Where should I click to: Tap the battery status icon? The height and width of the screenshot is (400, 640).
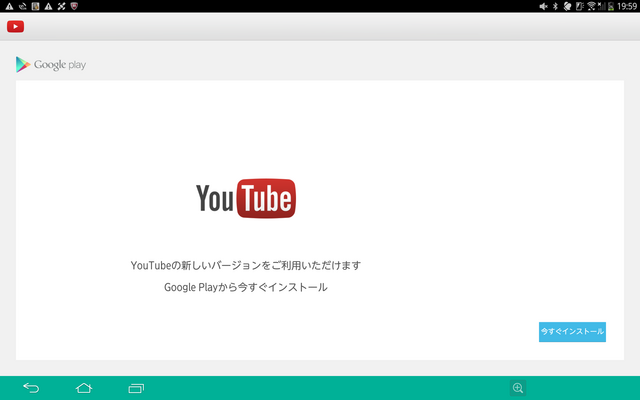tap(611, 6)
